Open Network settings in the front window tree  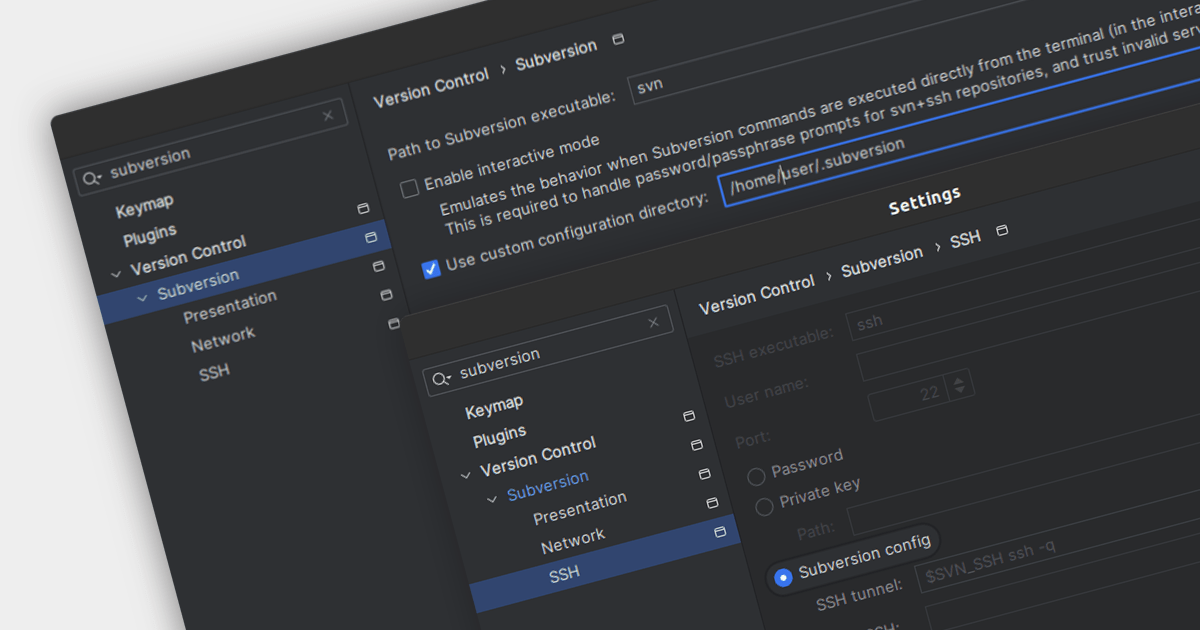click(572, 540)
